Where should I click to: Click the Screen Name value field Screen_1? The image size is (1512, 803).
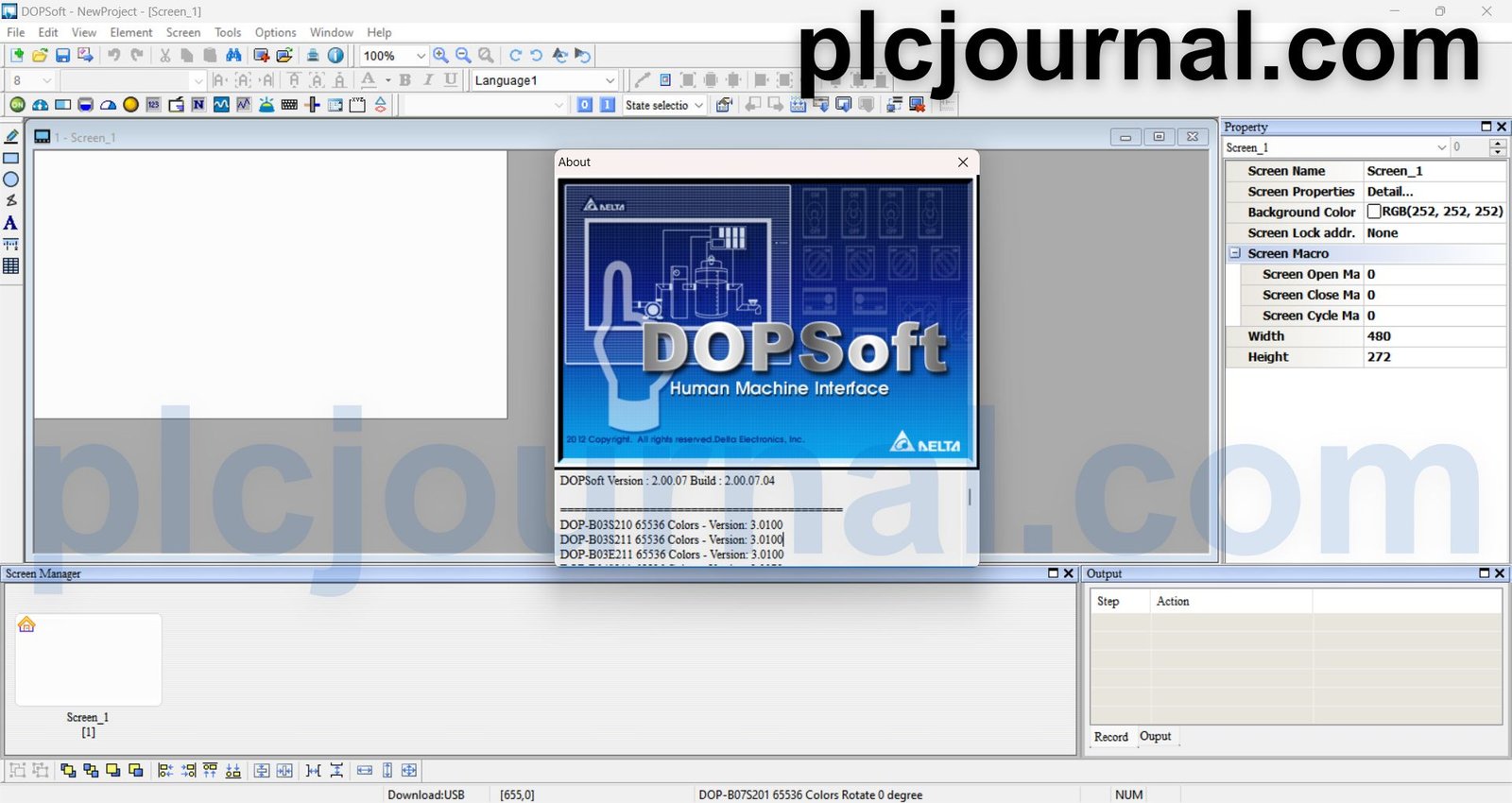1435,171
